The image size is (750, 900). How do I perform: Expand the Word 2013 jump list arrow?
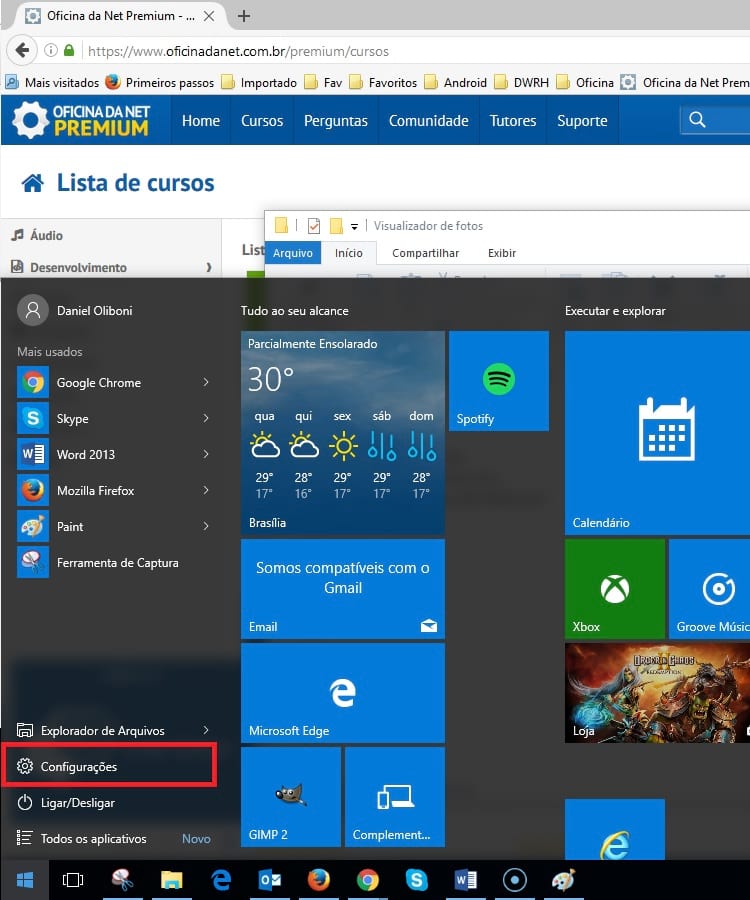tap(206, 454)
